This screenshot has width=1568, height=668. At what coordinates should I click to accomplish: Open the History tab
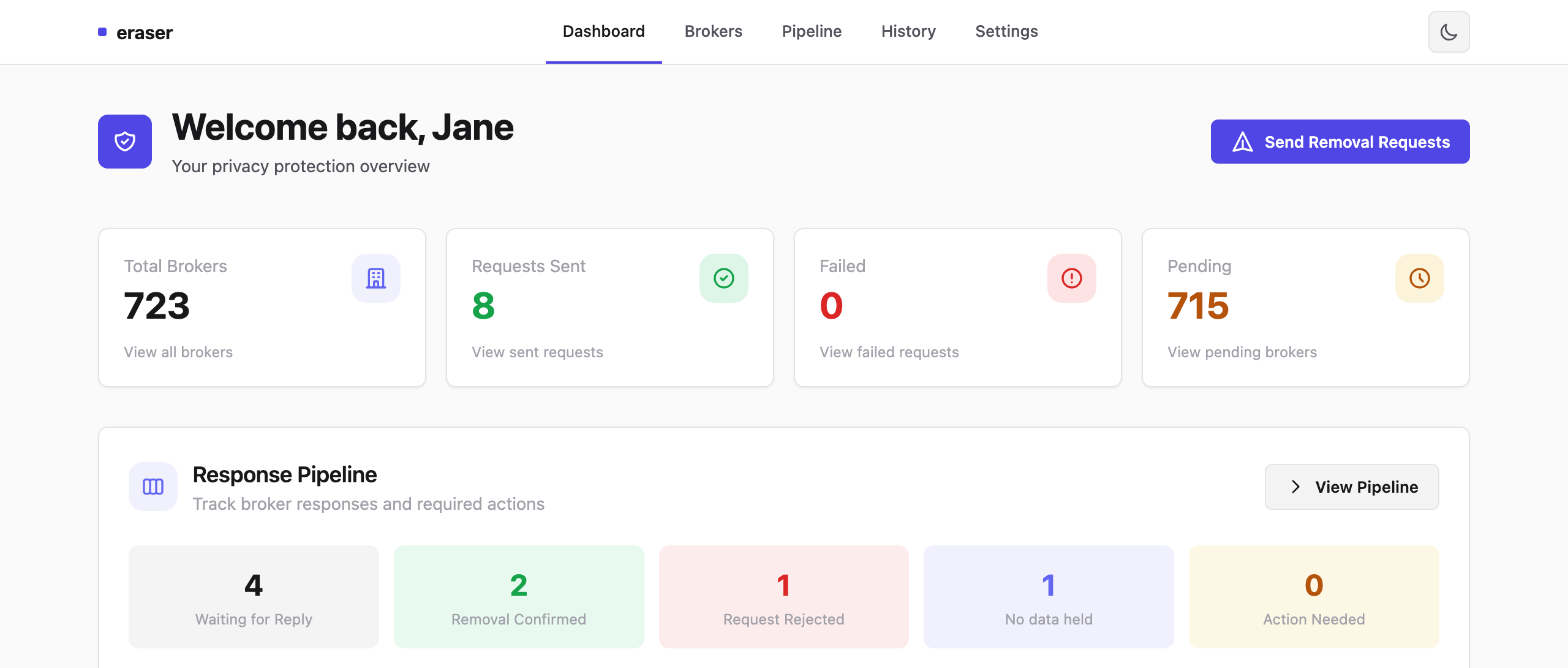click(x=908, y=31)
